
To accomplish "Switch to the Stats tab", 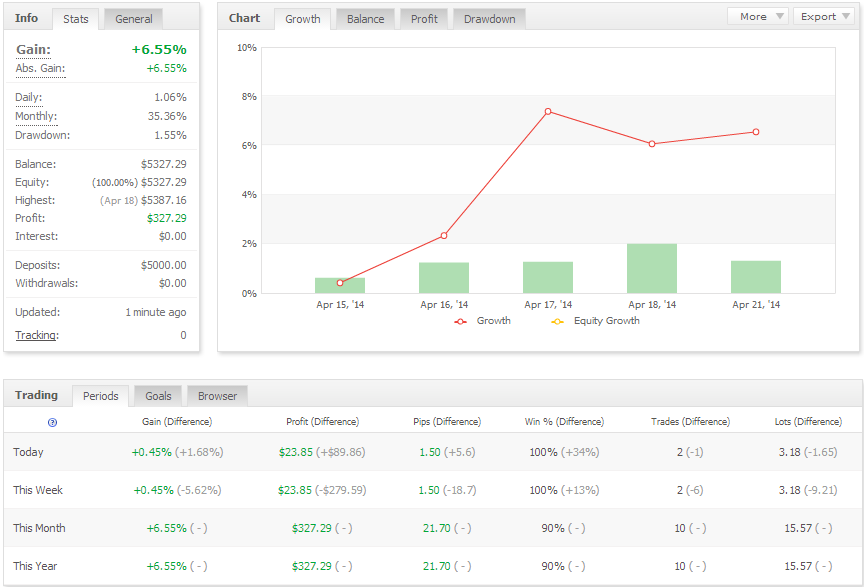I will pos(75,19).
